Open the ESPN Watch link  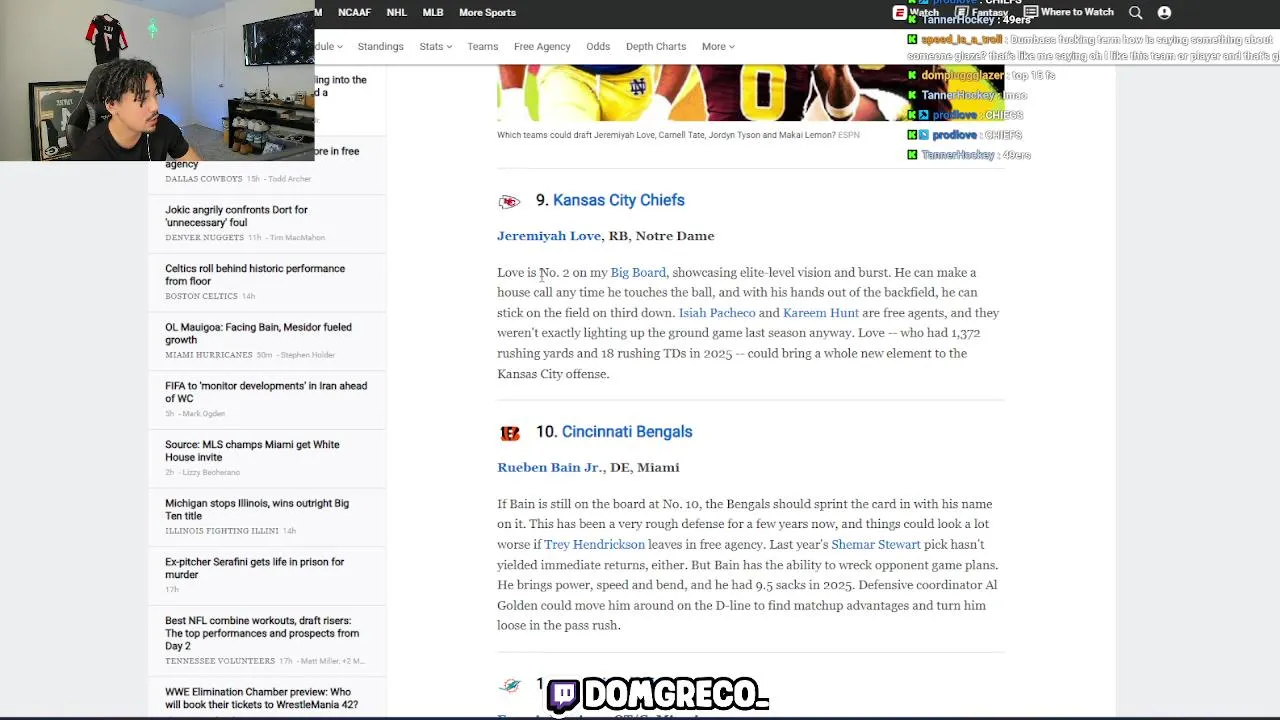pyautogui.click(x=916, y=12)
